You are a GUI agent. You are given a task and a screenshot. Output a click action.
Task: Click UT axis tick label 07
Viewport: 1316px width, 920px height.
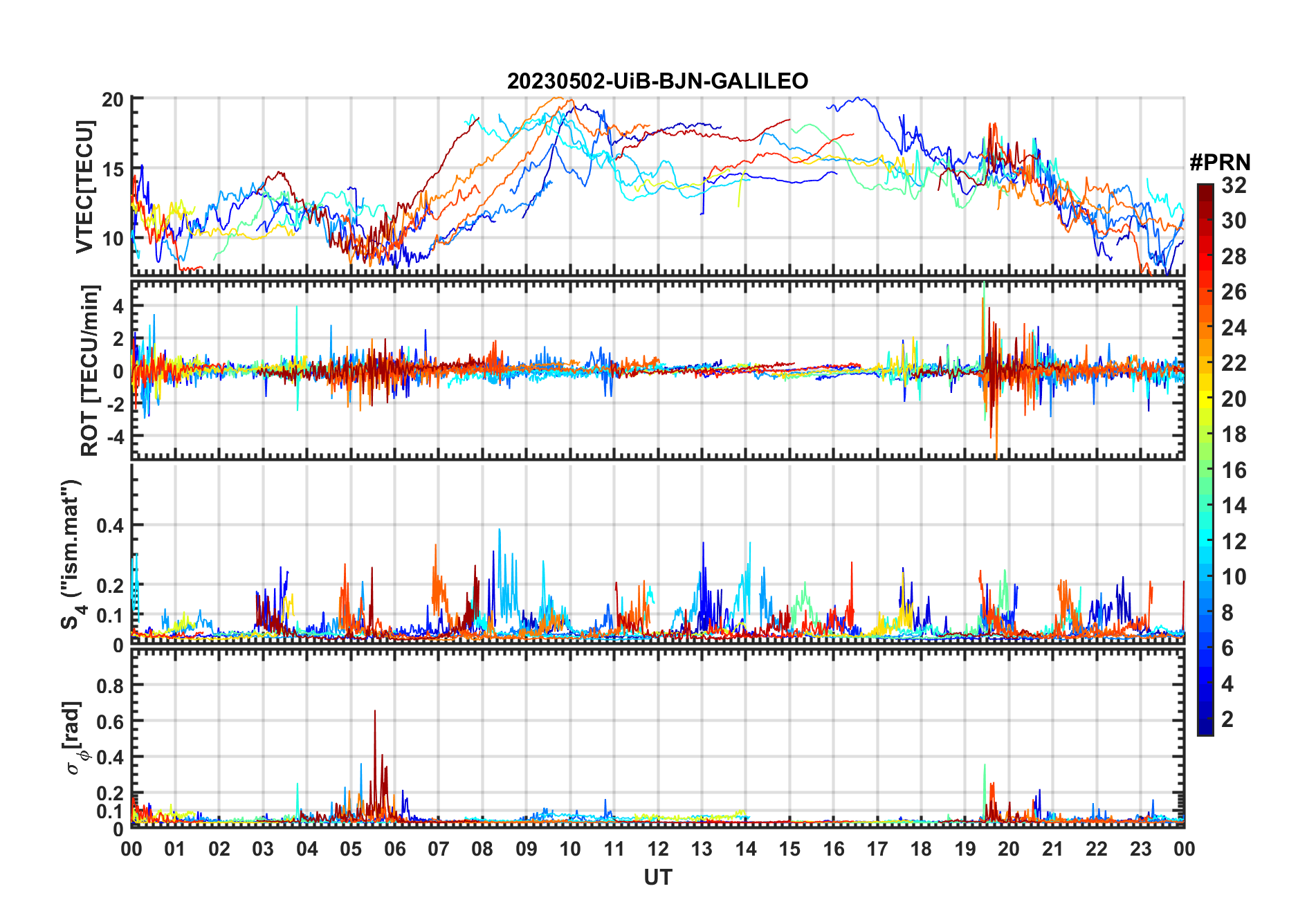[439, 849]
